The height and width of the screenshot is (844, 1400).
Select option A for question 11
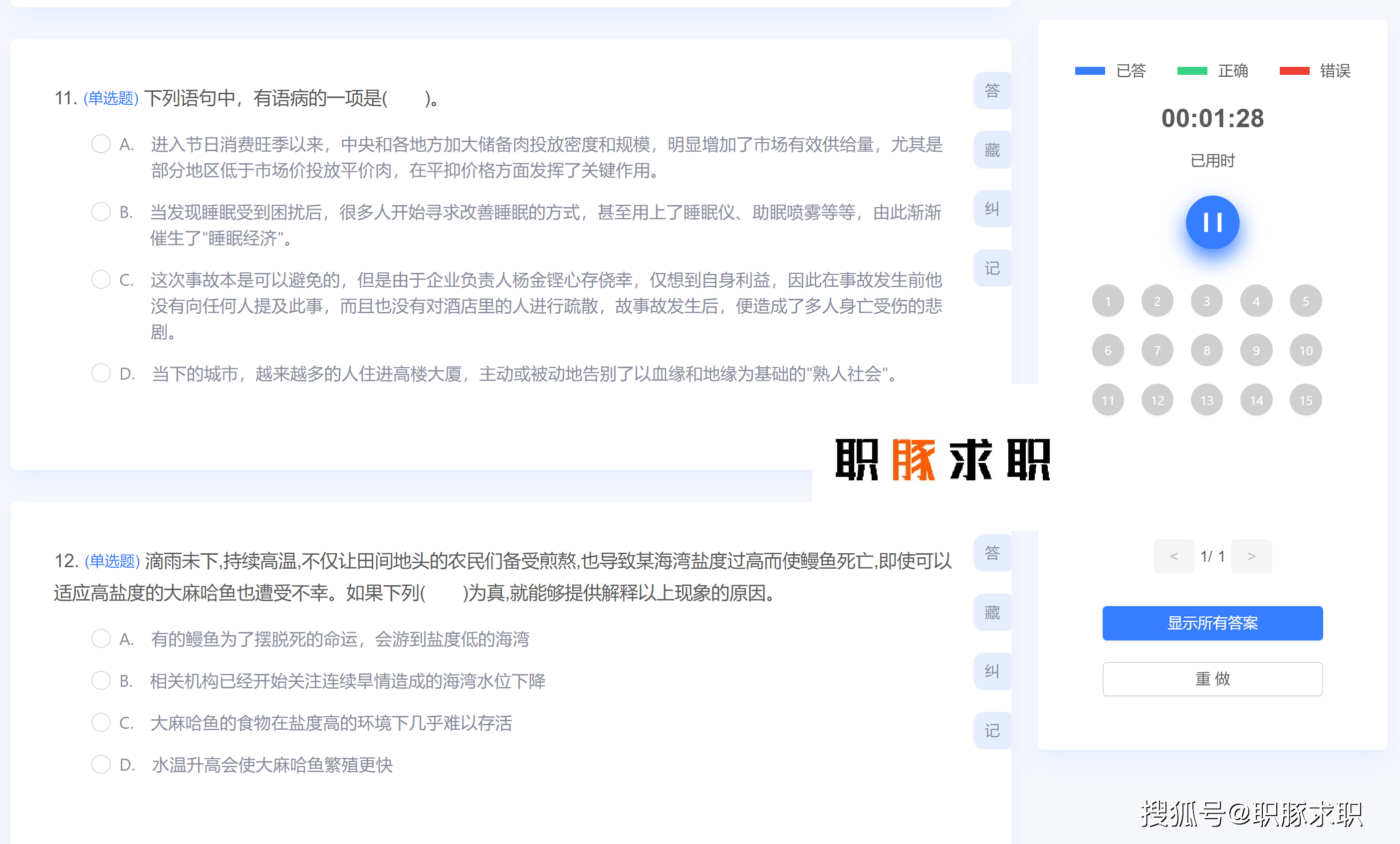click(101, 144)
